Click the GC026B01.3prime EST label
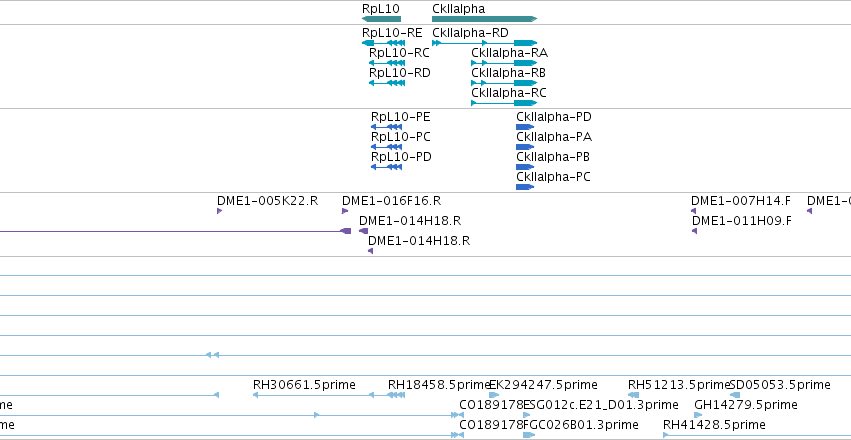The height and width of the screenshot is (440, 851). pos(581,424)
